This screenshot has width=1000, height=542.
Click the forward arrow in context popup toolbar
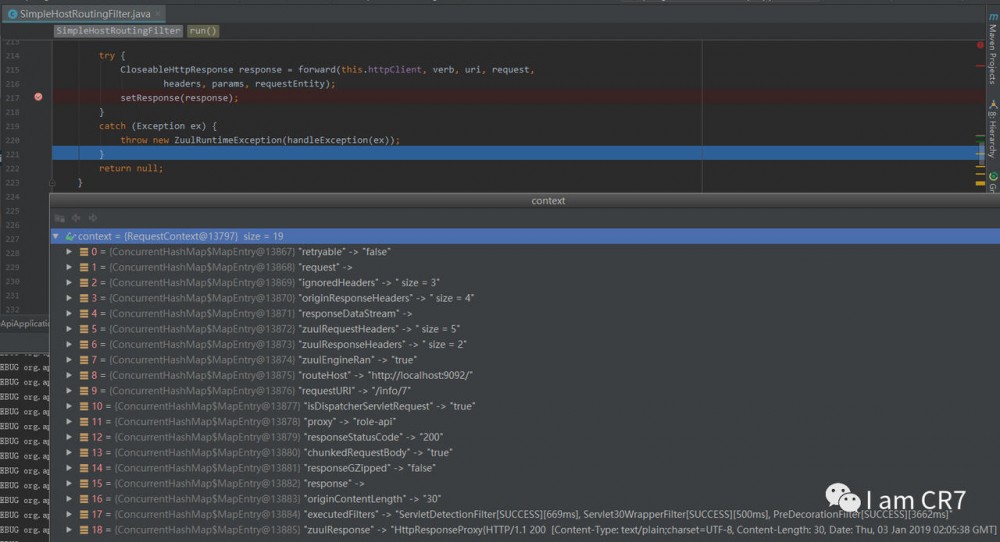92,218
